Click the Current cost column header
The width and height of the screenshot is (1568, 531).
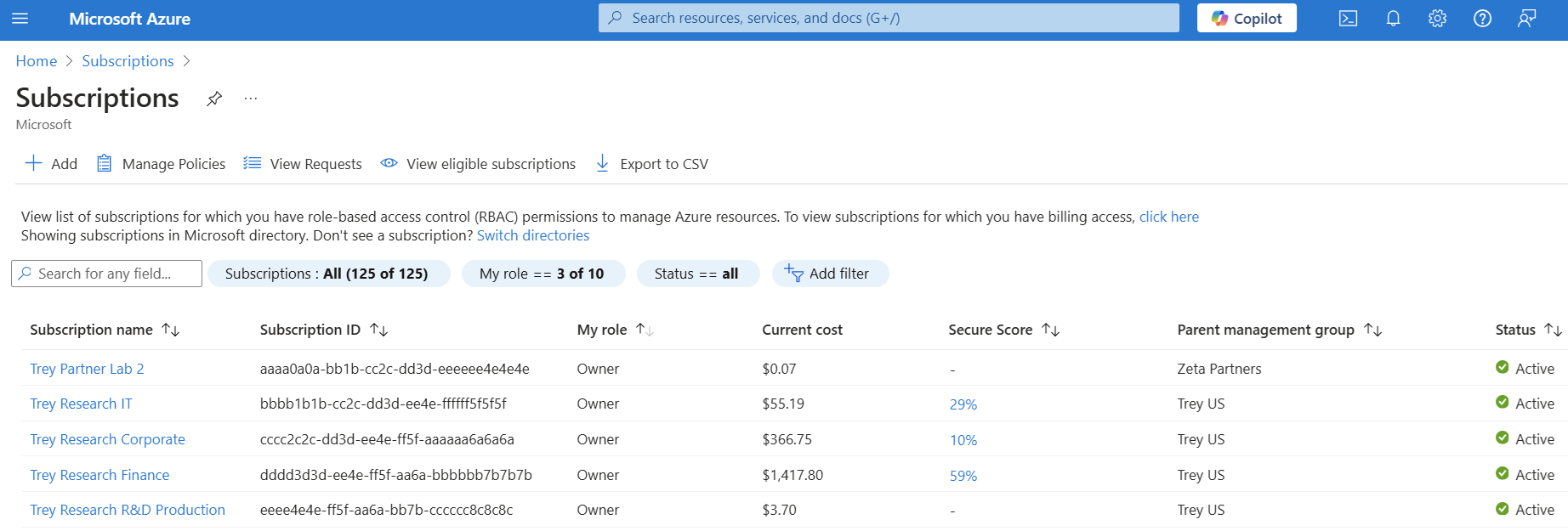pyautogui.click(x=802, y=330)
